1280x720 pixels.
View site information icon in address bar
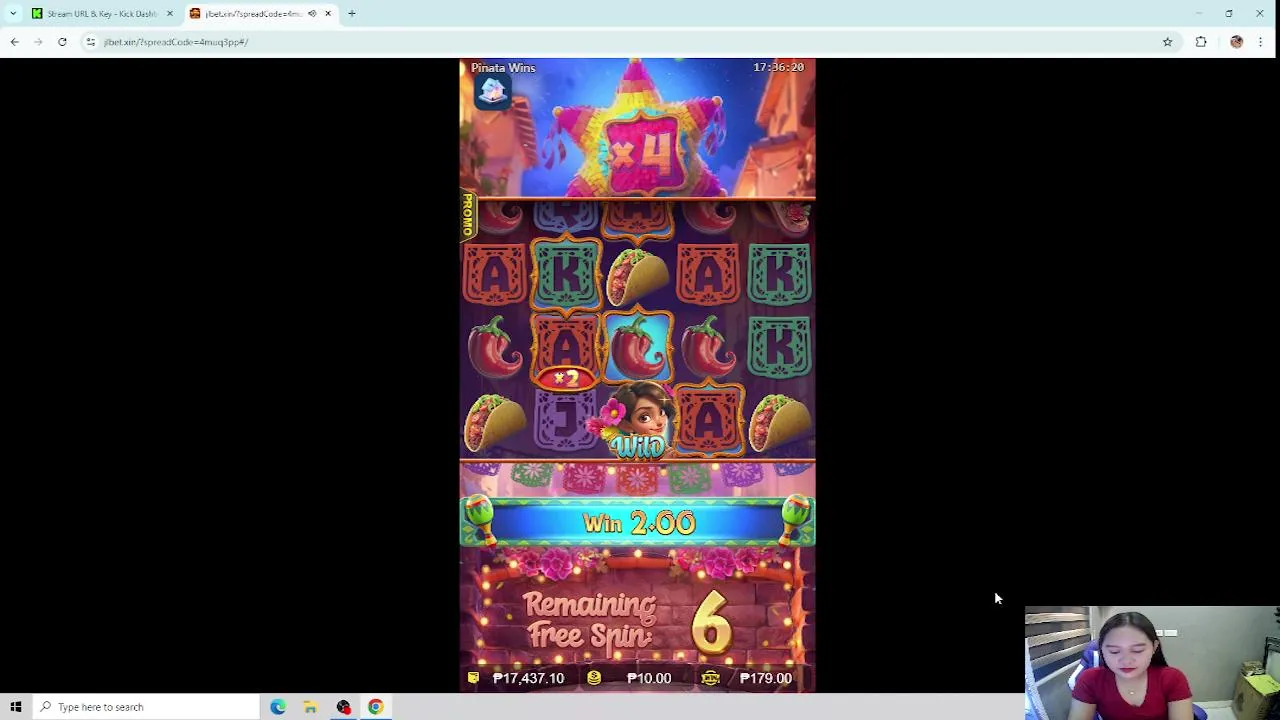pyautogui.click(x=90, y=42)
